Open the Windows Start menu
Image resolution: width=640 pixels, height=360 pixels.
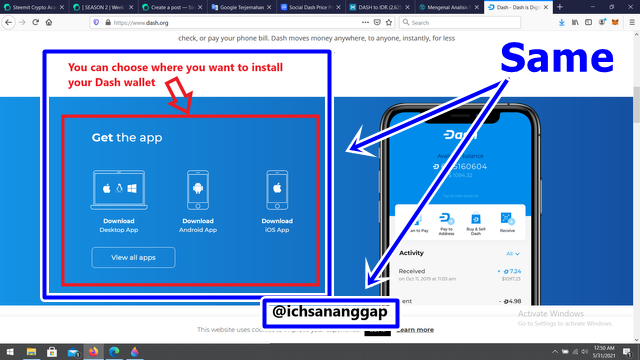coord(10,352)
